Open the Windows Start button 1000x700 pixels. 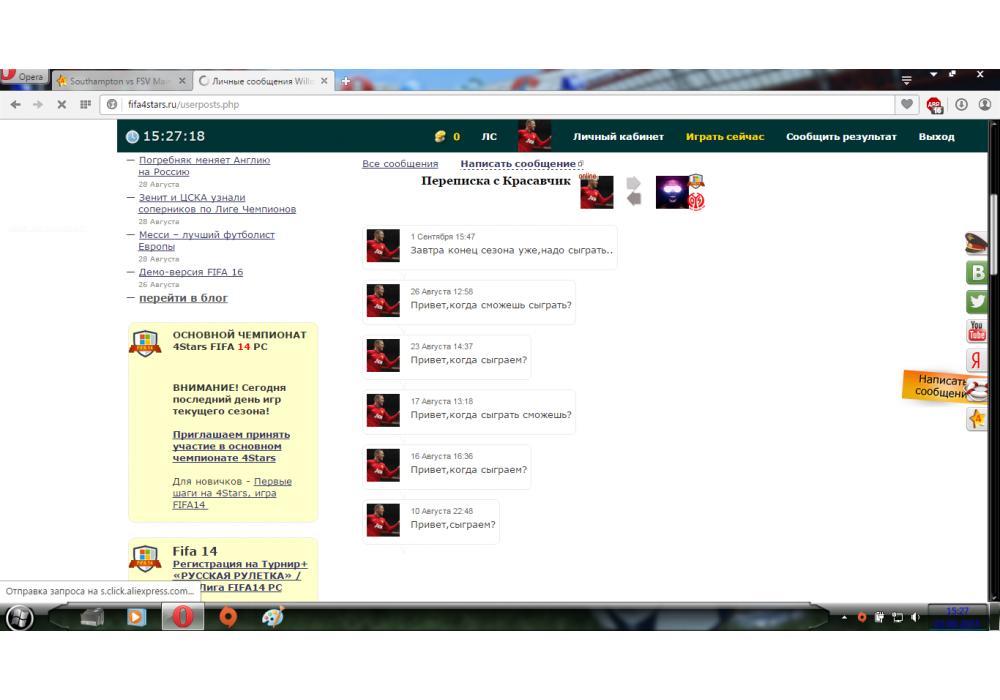(19, 618)
